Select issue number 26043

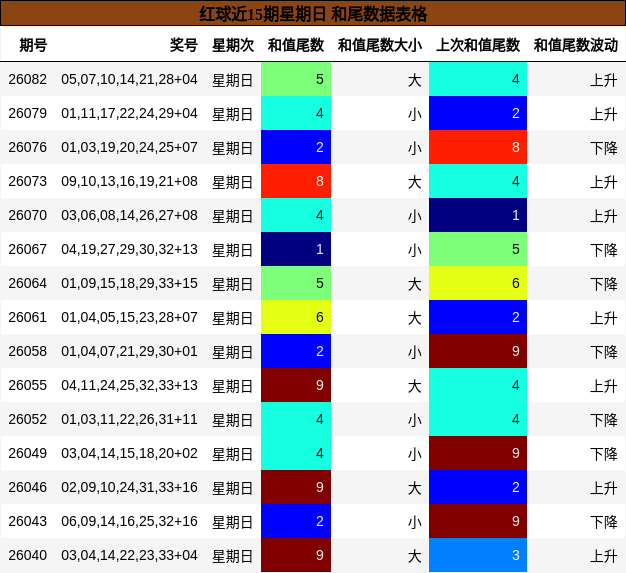pyautogui.click(x=28, y=521)
